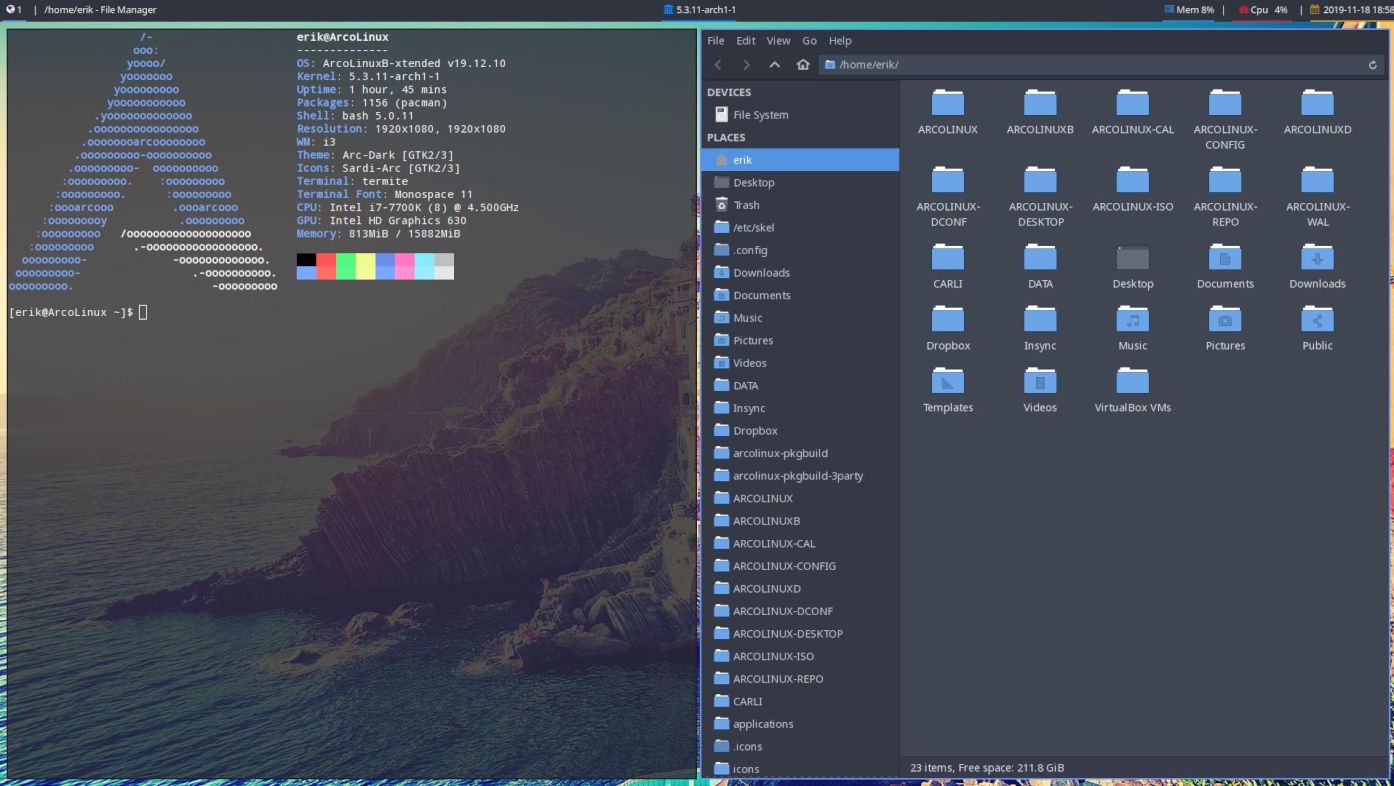Open the ARCOLINUXD folder icon in main view
This screenshot has width=1394, height=786.
point(1317,102)
